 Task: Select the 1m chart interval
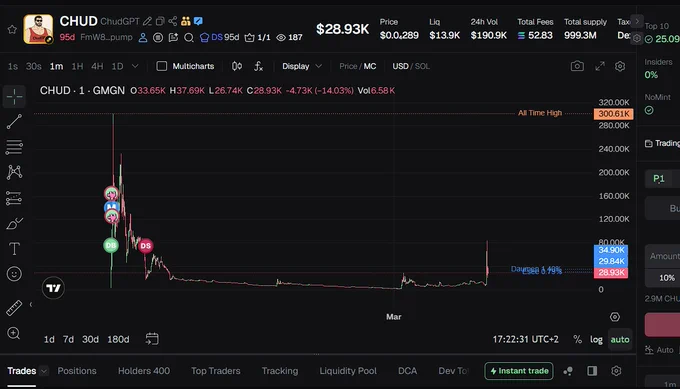click(x=56, y=66)
